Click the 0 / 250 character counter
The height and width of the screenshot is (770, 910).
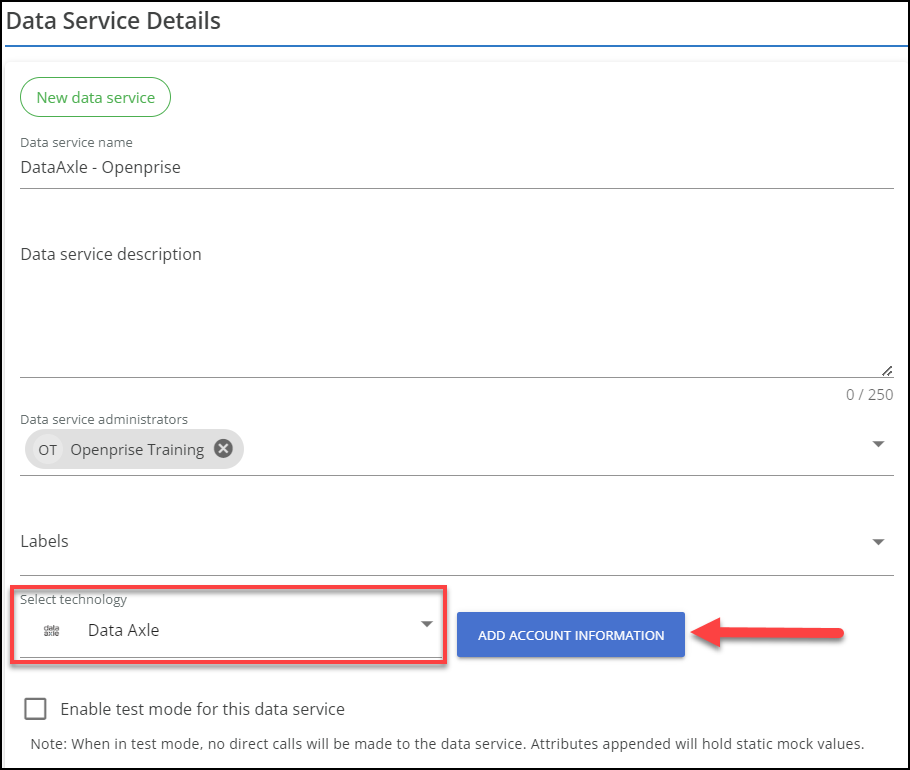(x=869, y=395)
